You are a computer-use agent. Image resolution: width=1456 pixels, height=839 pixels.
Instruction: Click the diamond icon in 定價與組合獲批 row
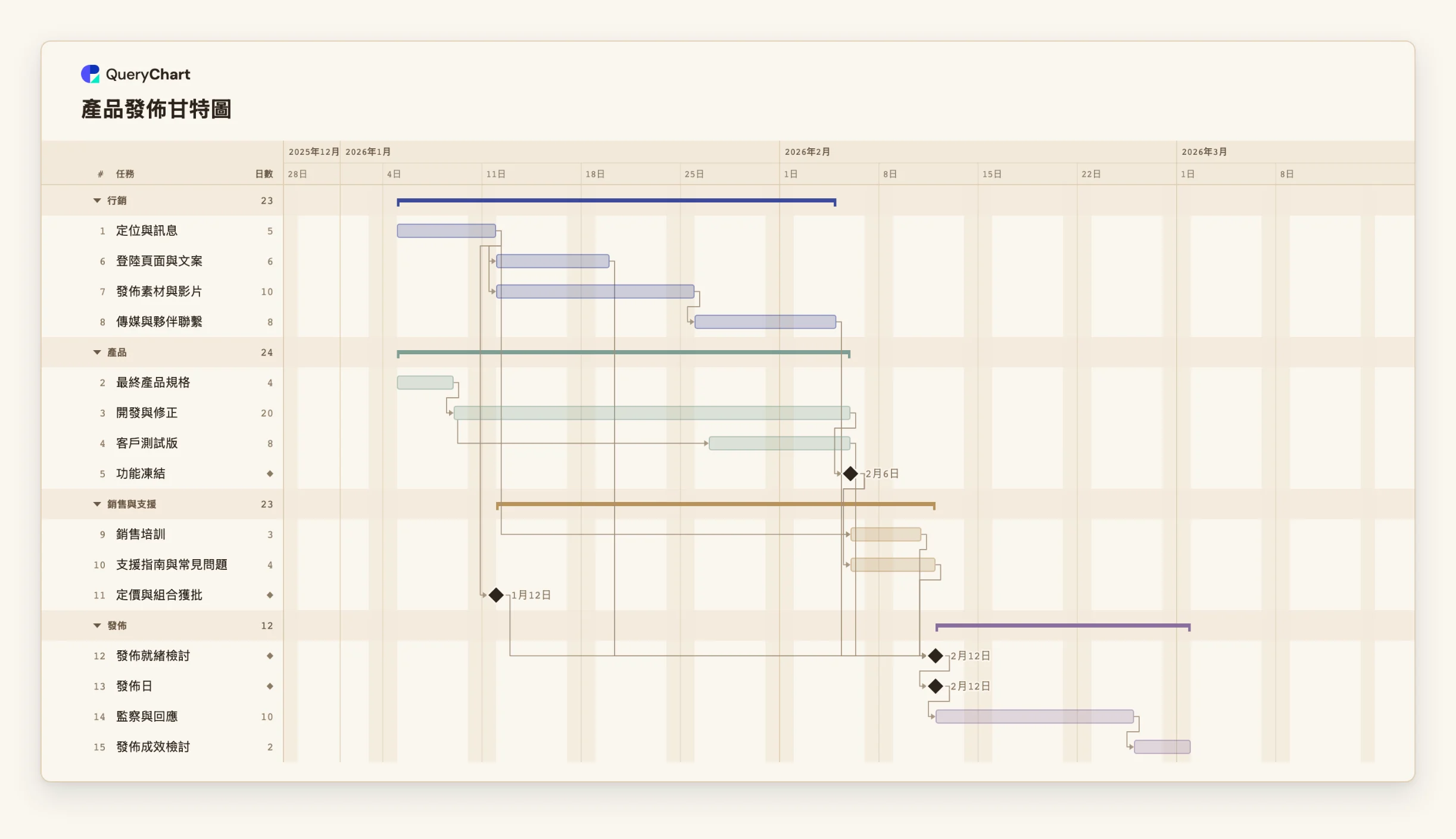click(x=270, y=595)
